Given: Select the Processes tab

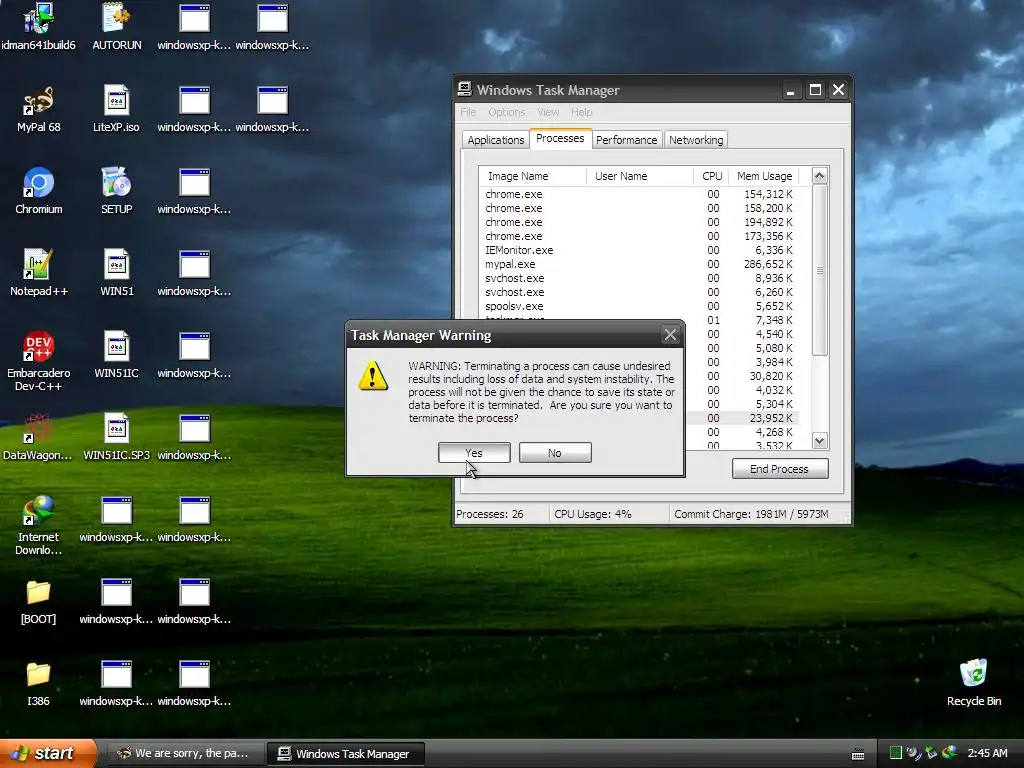Looking at the screenshot, I should coord(560,138).
